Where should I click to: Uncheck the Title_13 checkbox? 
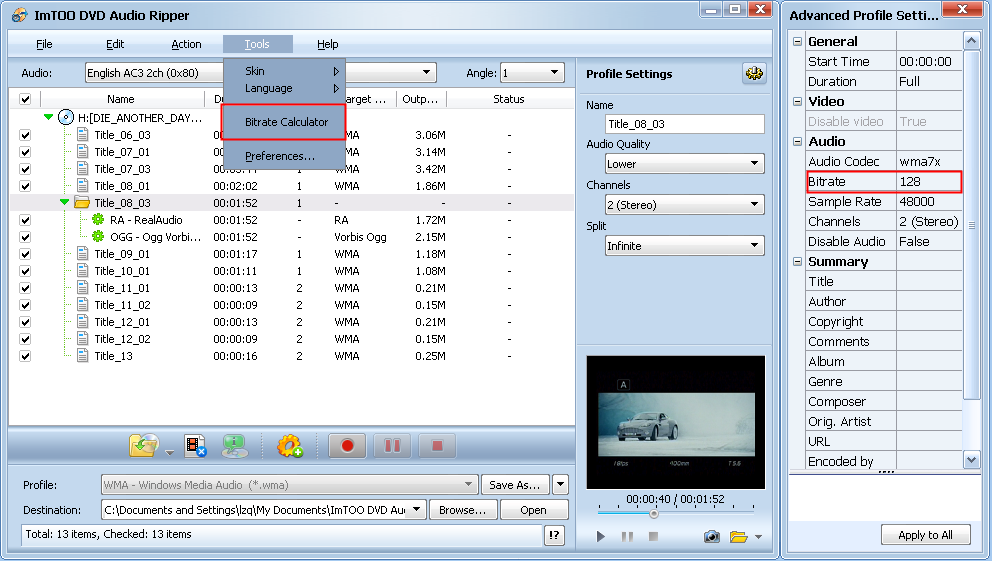click(x=25, y=356)
